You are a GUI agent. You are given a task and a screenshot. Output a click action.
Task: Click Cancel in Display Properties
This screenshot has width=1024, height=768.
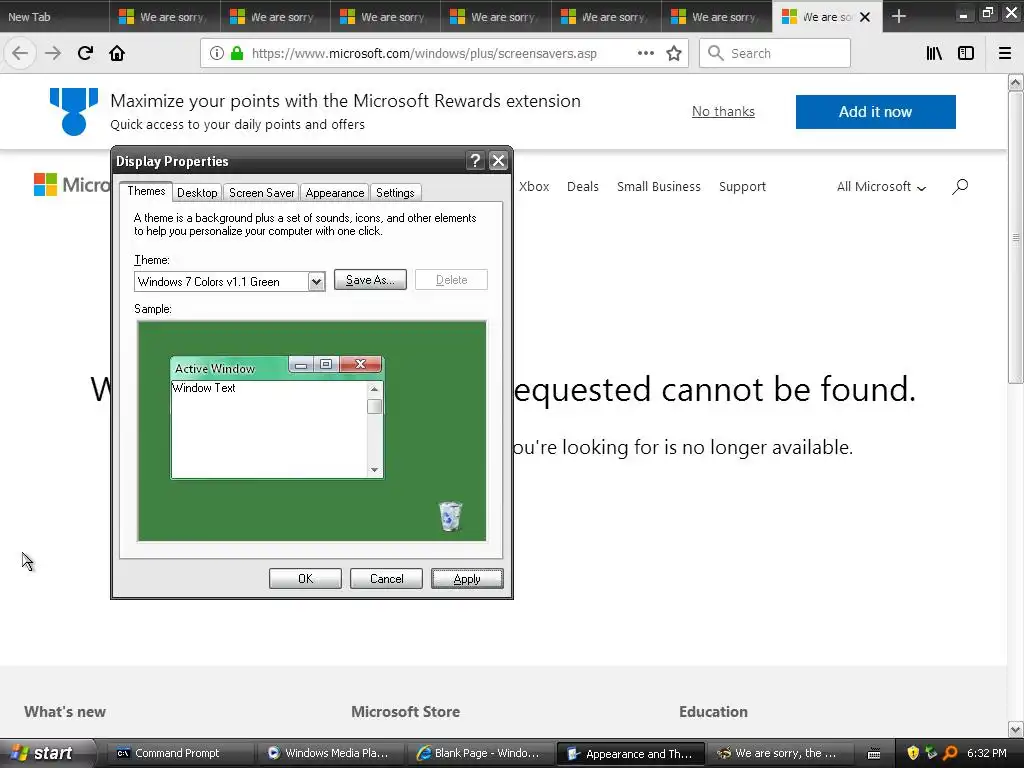click(x=386, y=579)
